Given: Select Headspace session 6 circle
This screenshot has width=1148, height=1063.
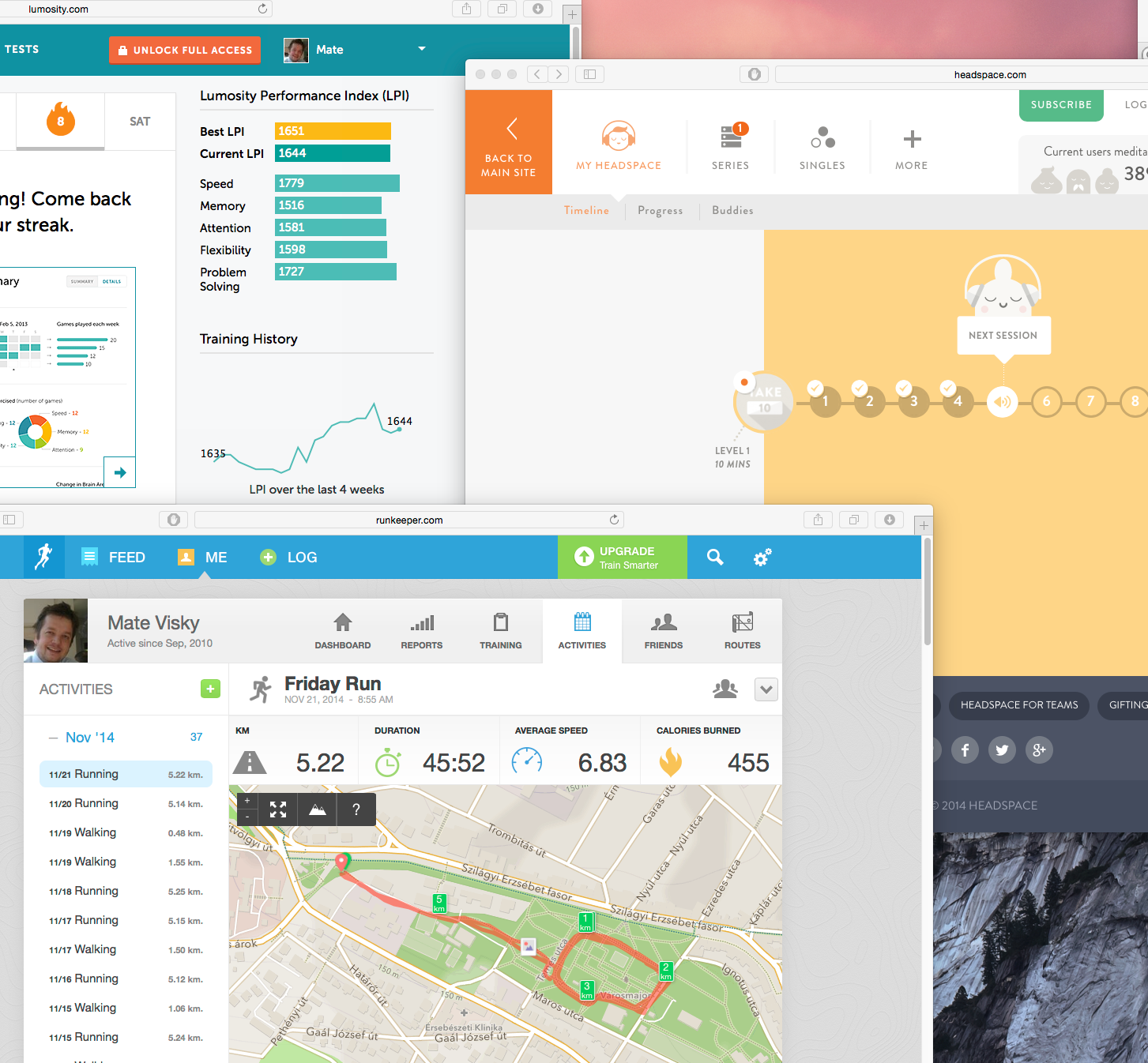Looking at the screenshot, I should (x=1046, y=401).
